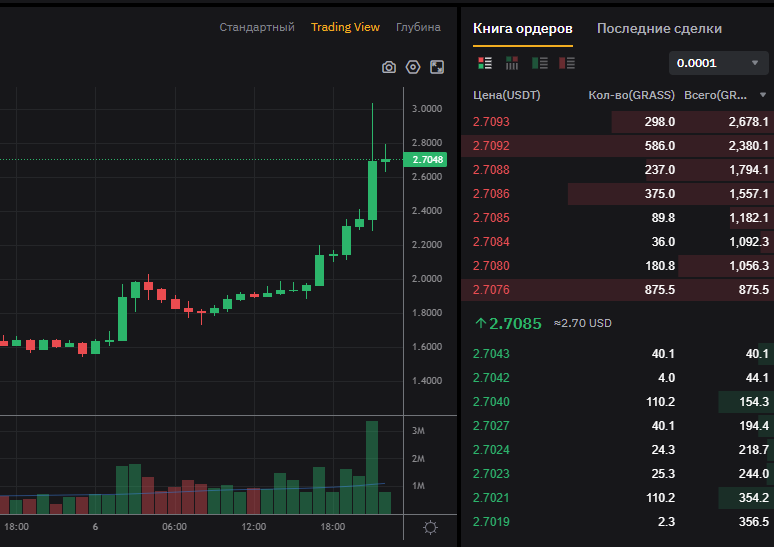Select ask price 2.7093

[x=491, y=122]
